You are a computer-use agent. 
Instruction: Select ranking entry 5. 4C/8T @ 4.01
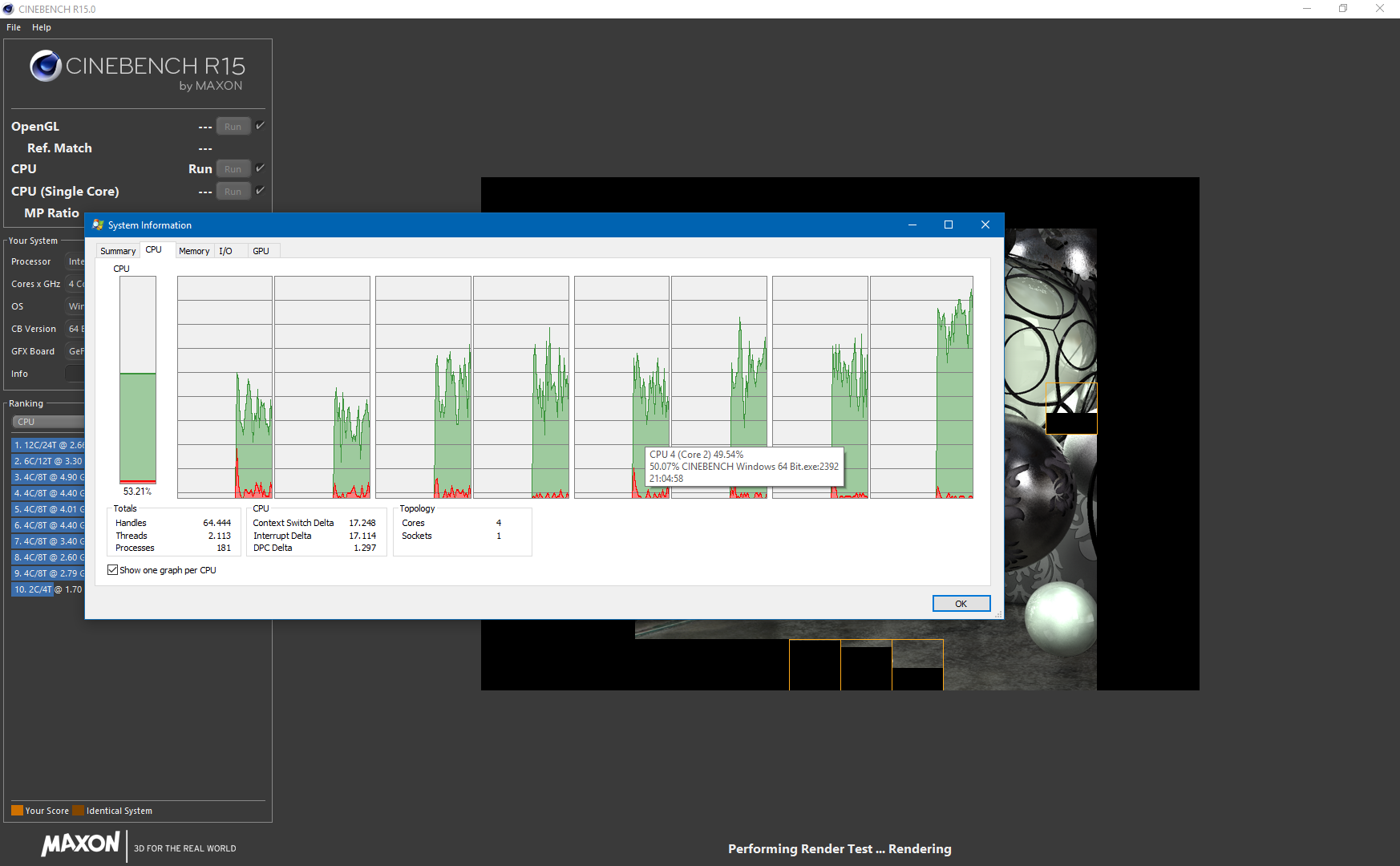coord(48,509)
